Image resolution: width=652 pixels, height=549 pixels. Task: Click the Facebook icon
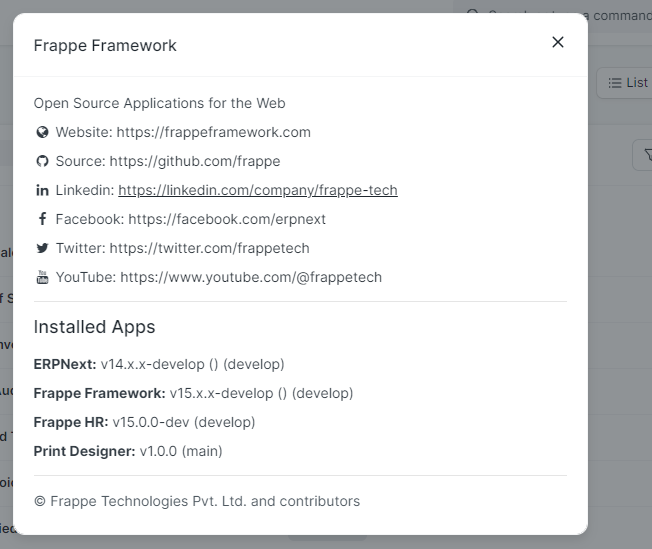42,219
